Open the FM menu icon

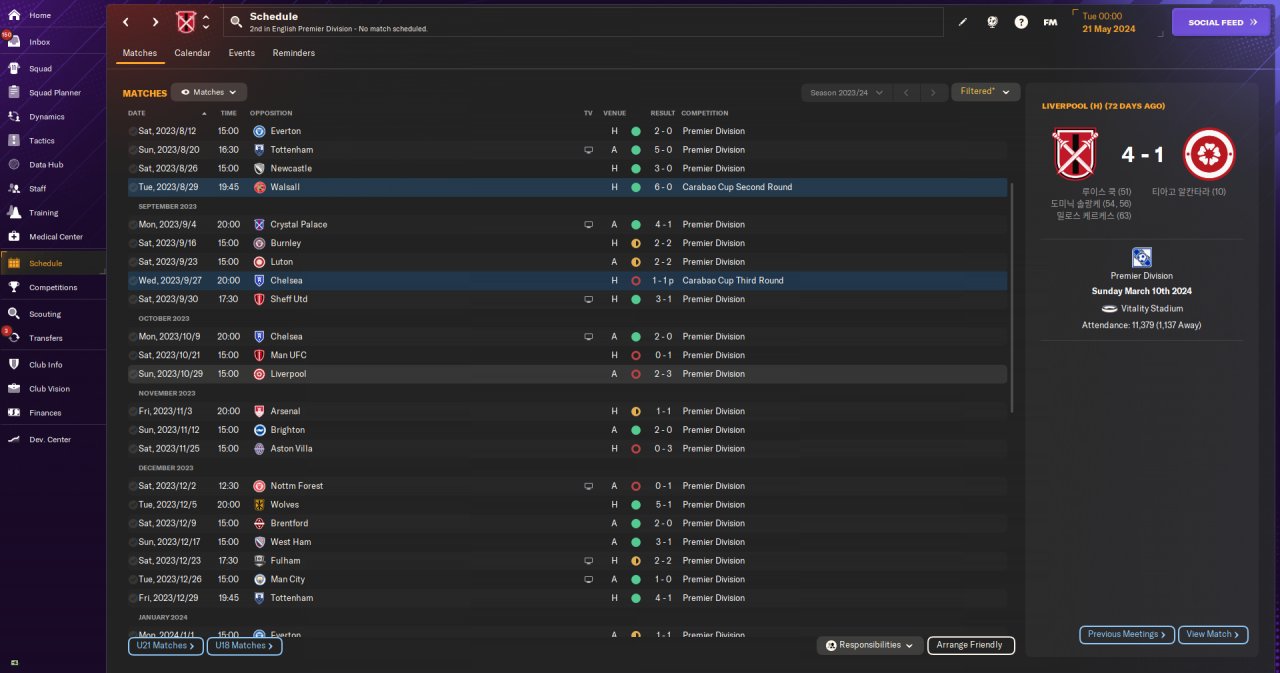tap(1050, 21)
